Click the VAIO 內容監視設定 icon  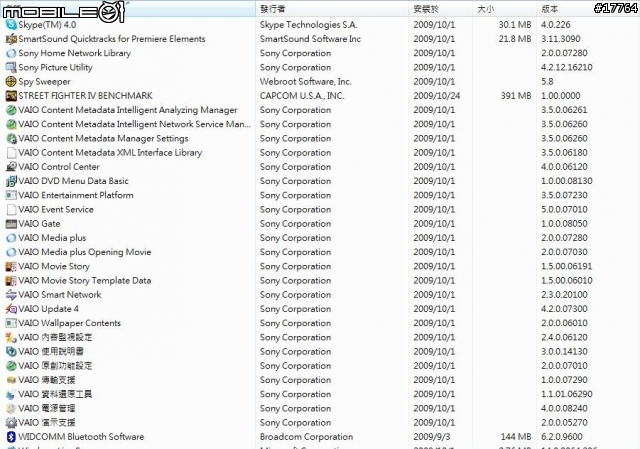point(11,337)
